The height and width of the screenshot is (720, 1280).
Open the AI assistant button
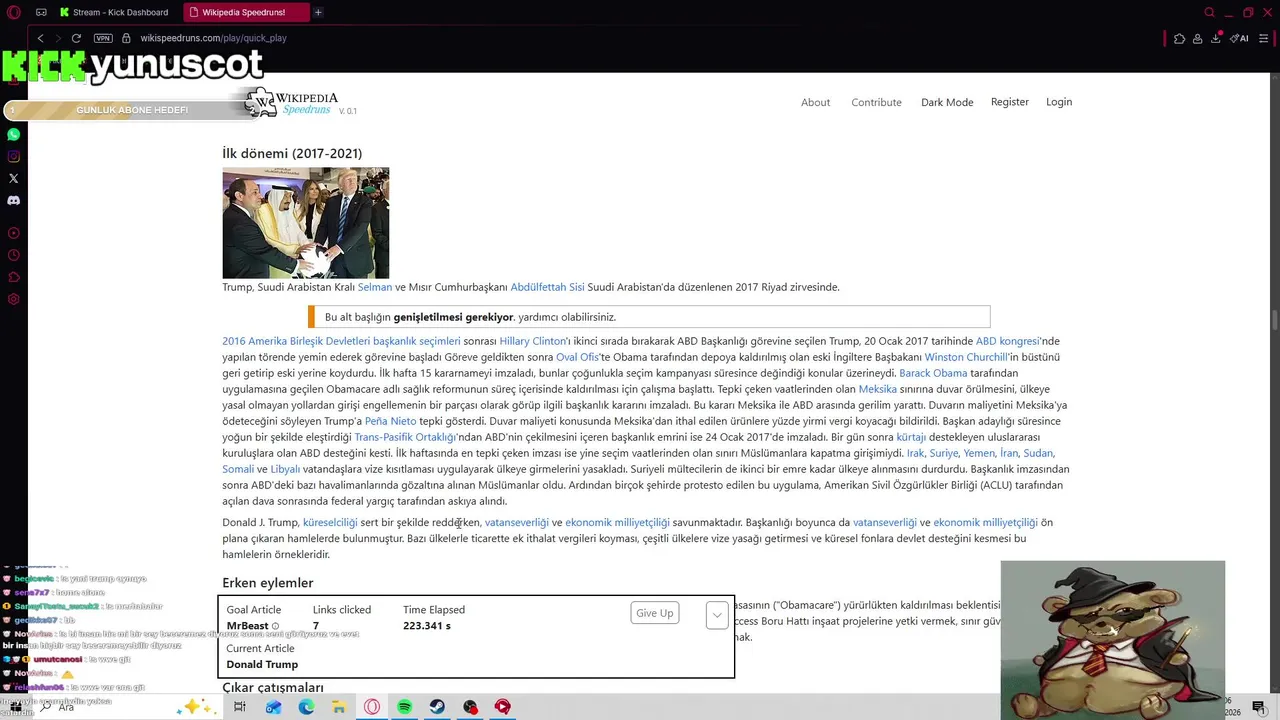click(x=1239, y=38)
